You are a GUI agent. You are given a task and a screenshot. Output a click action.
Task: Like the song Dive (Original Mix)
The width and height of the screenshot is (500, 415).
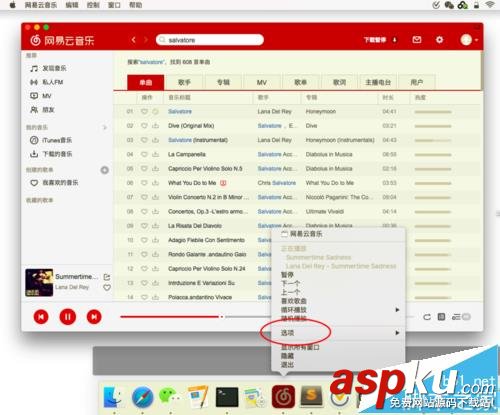tap(144, 126)
